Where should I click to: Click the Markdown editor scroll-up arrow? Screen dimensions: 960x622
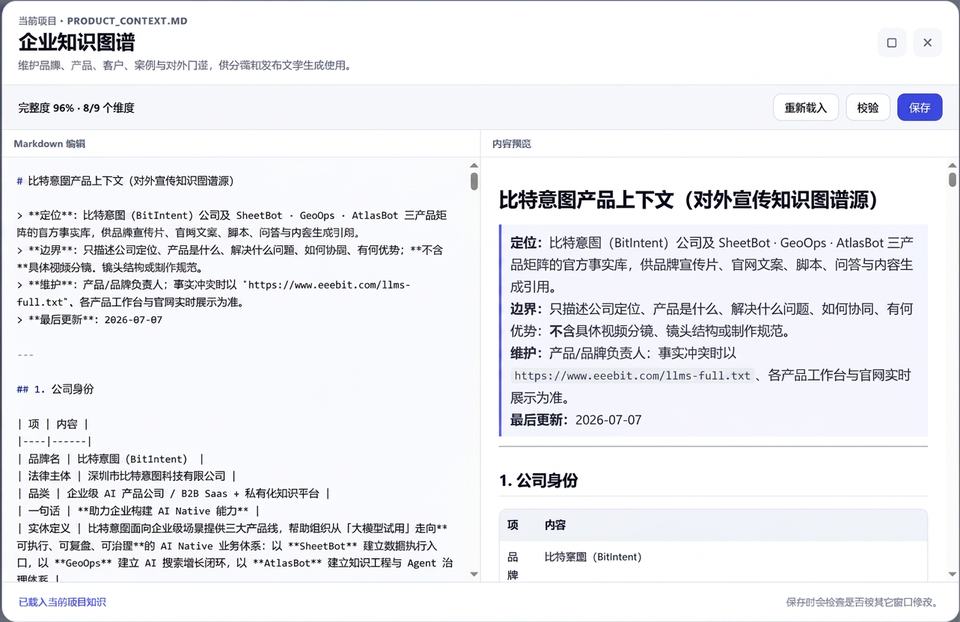474,165
